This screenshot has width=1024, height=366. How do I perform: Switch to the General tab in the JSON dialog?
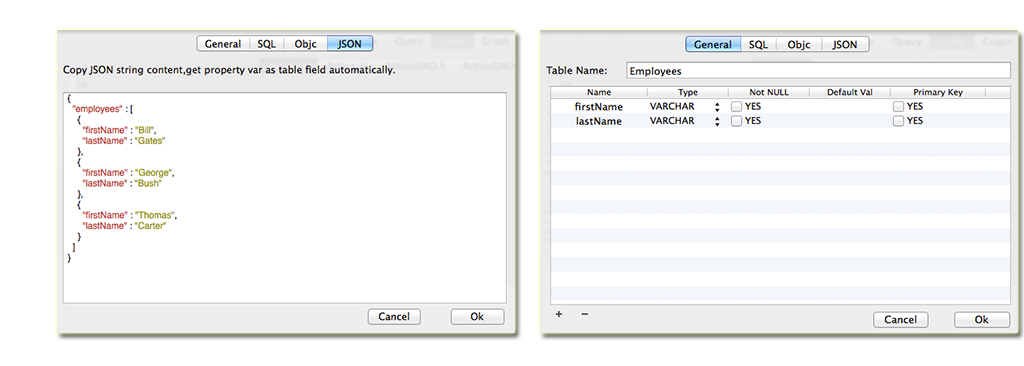click(223, 44)
